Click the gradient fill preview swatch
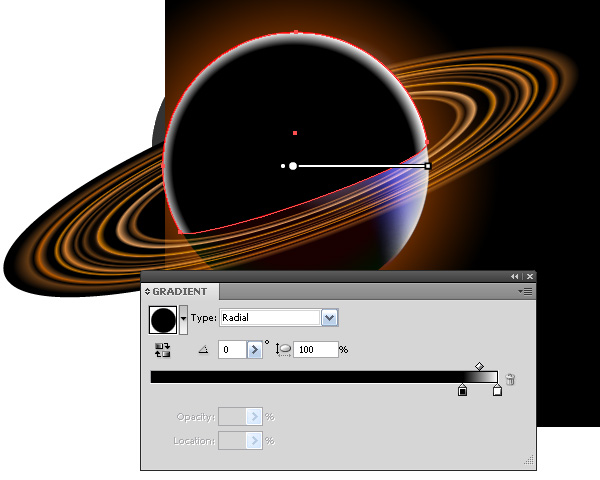This screenshot has width=600, height=480. coord(163,320)
